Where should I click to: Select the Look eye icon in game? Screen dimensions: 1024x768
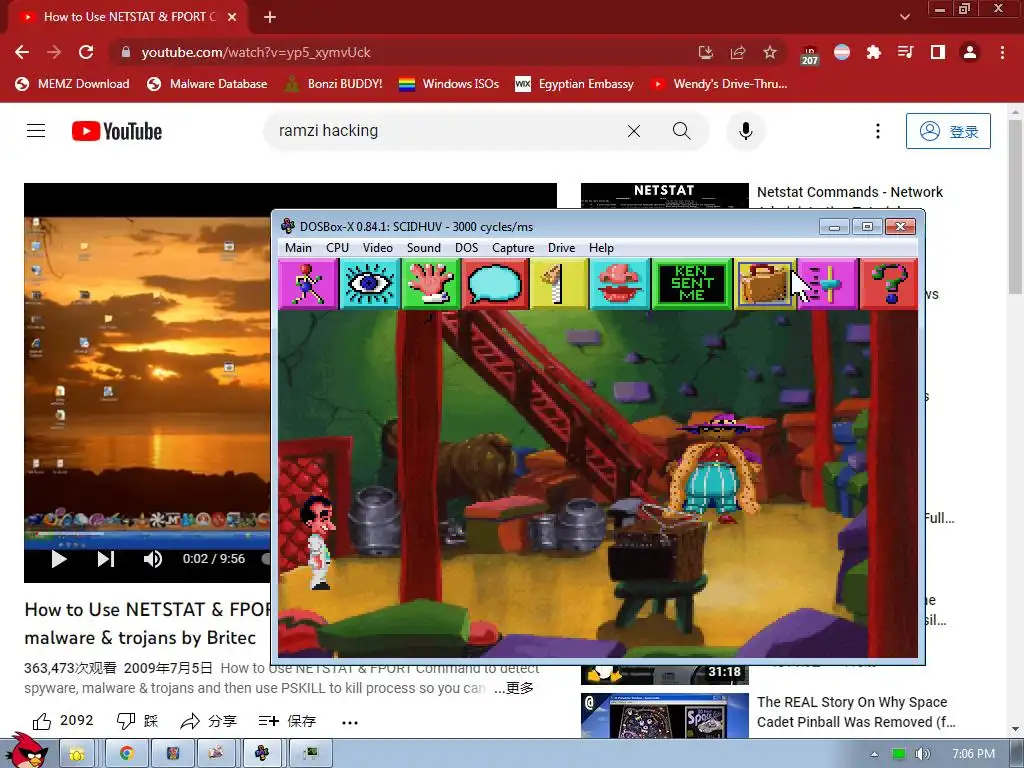[369, 283]
